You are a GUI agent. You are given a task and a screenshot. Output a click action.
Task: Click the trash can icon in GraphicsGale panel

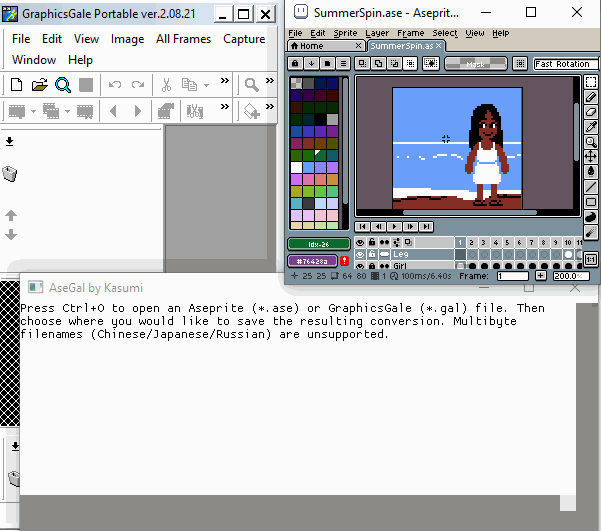10,174
